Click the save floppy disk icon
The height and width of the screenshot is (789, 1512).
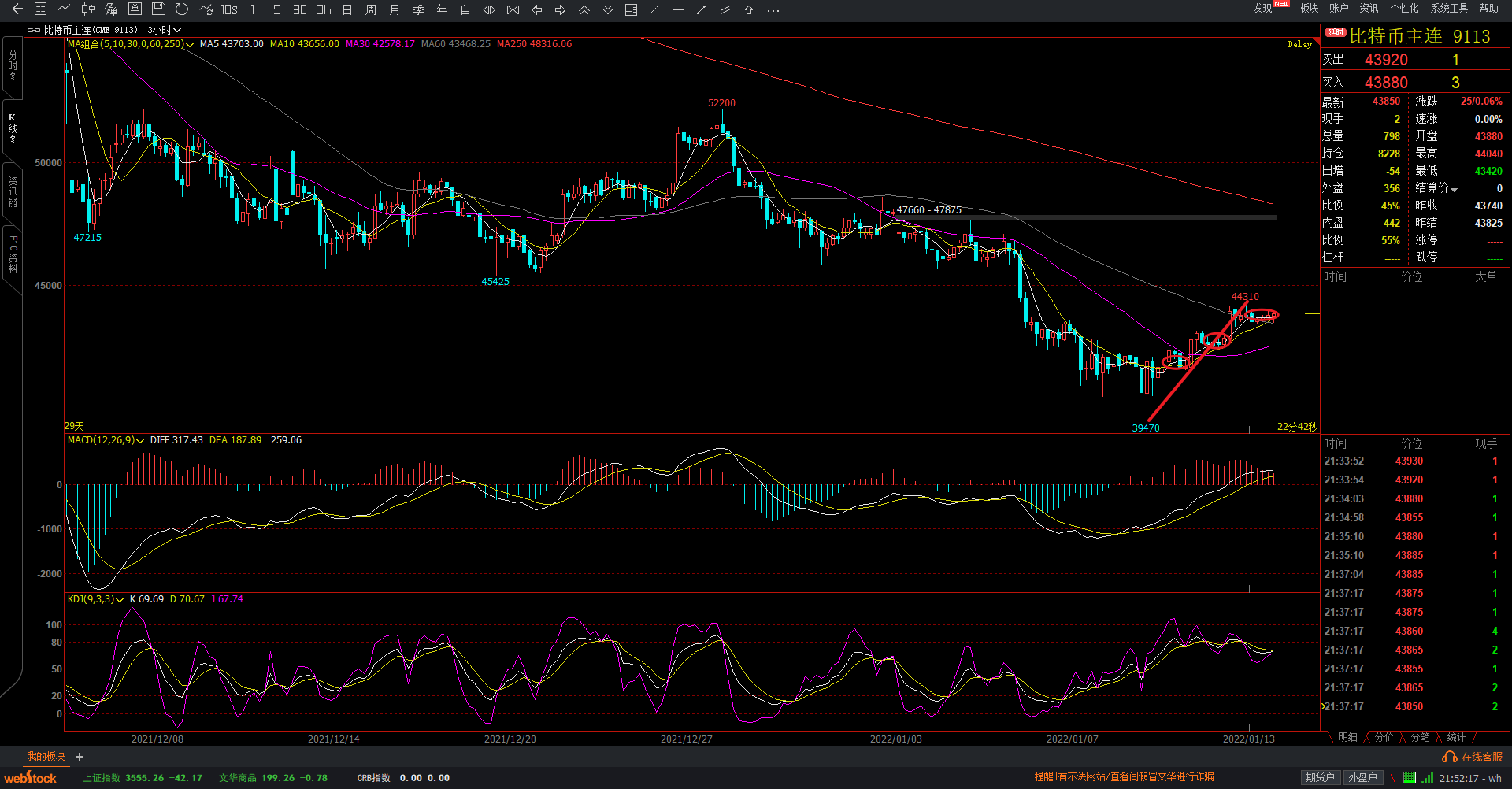(158, 9)
